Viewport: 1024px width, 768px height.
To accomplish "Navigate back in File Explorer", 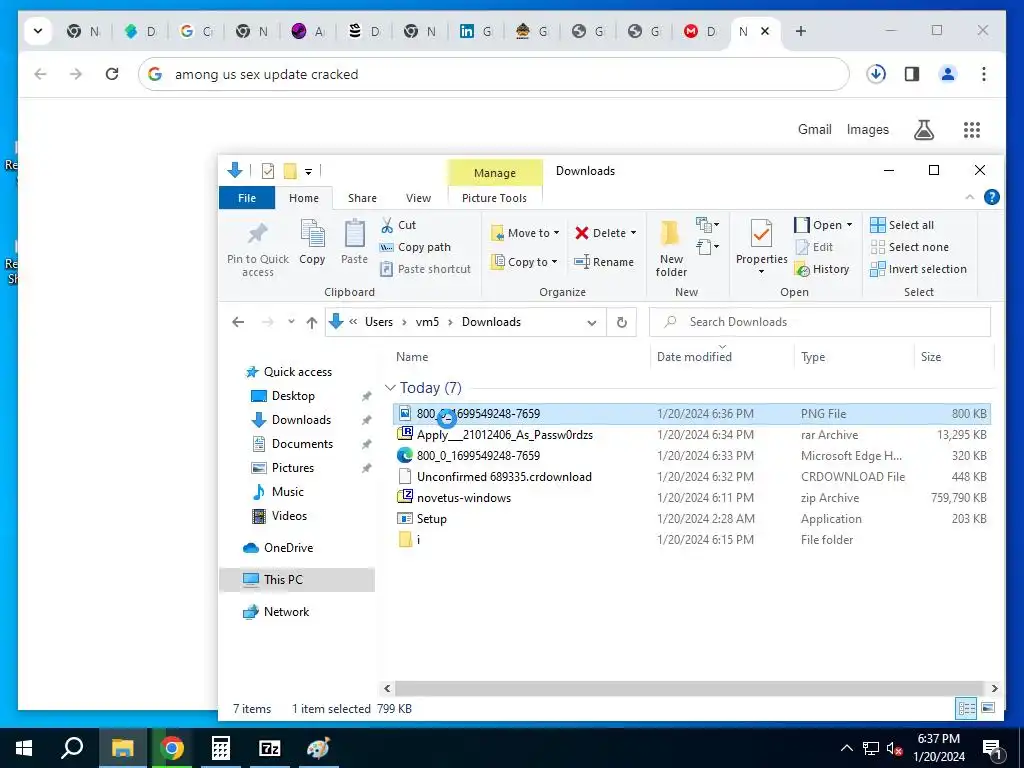I will pyautogui.click(x=238, y=322).
